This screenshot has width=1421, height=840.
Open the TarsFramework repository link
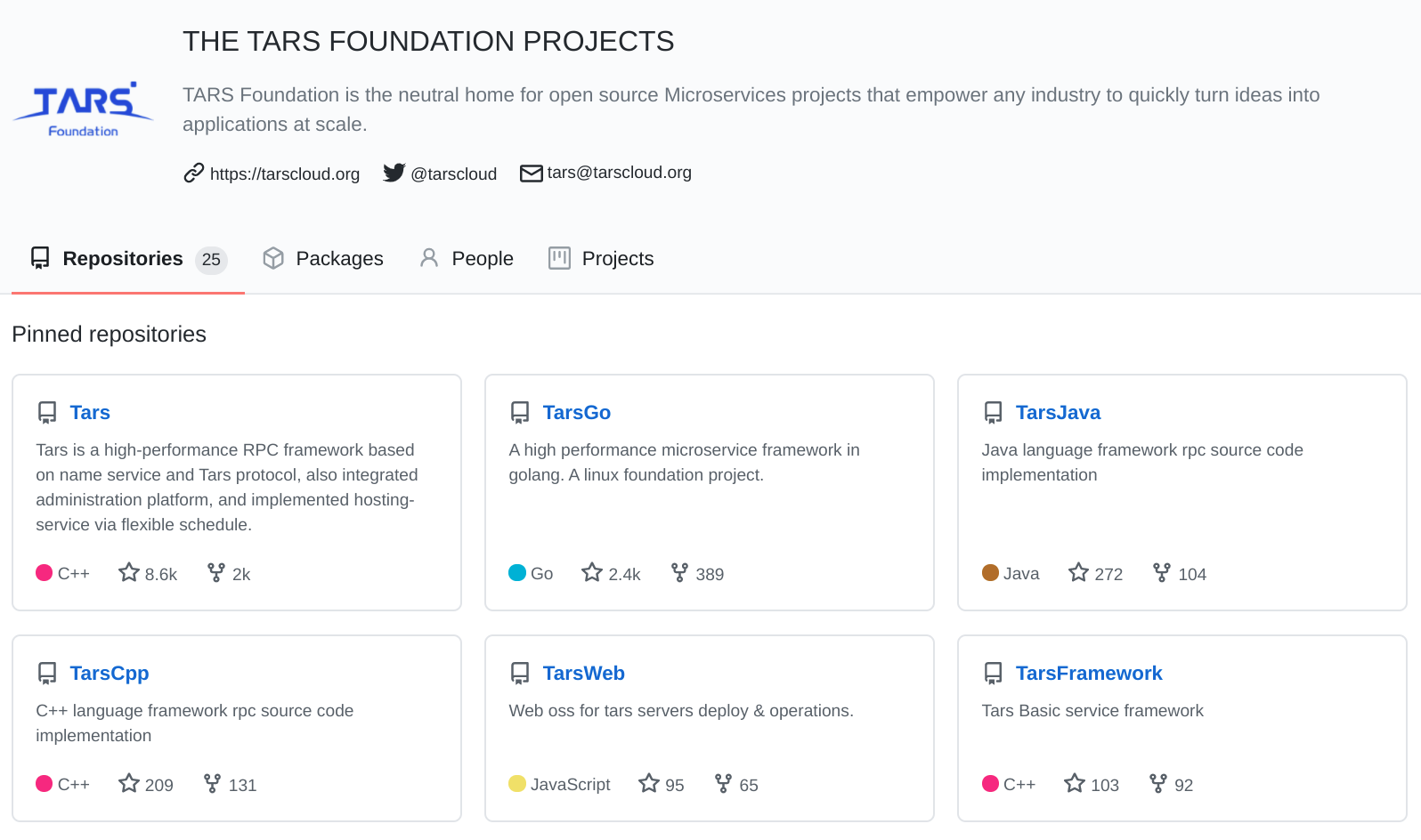coord(1088,674)
